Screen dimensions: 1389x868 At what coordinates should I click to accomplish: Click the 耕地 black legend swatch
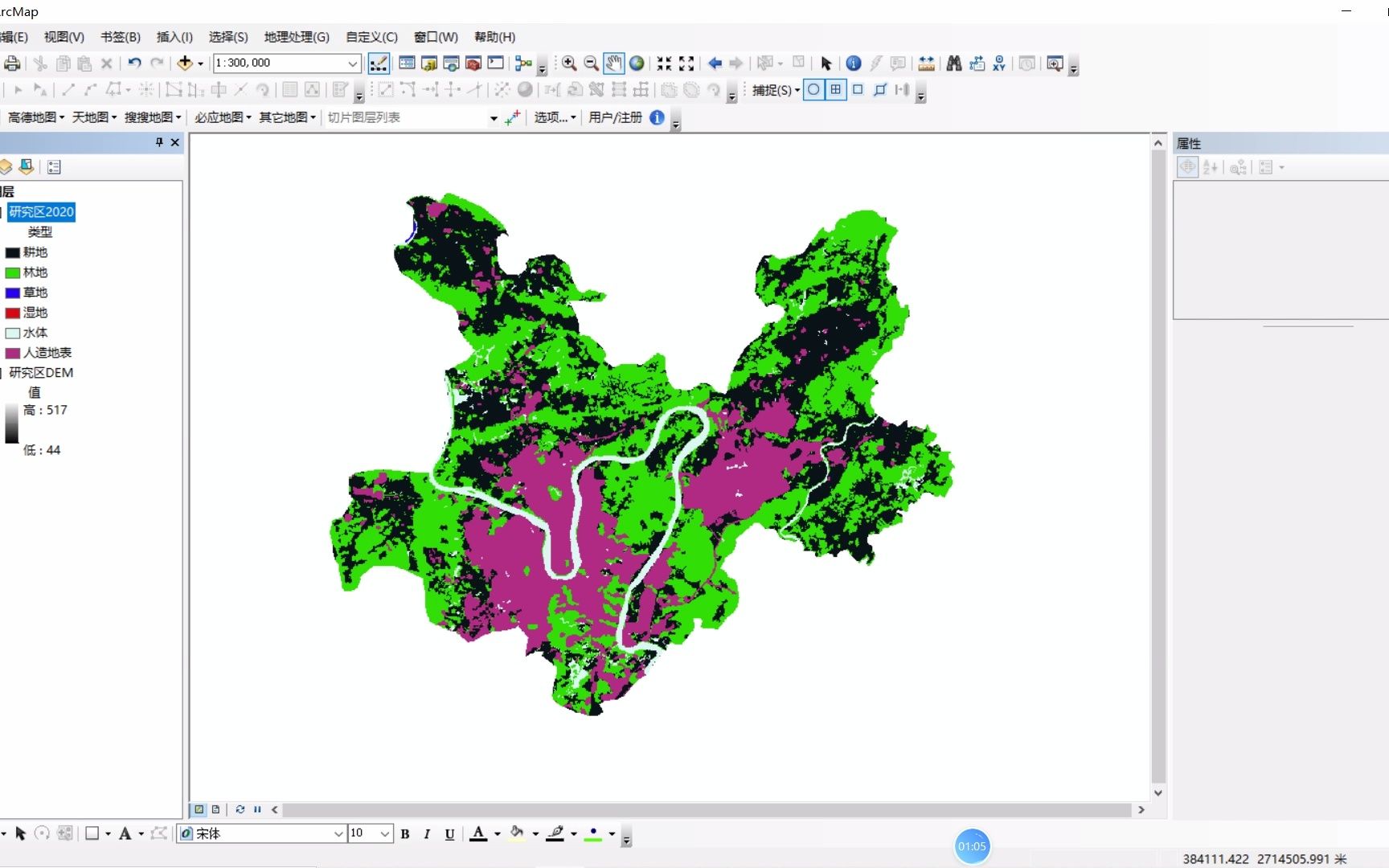pyautogui.click(x=13, y=252)
